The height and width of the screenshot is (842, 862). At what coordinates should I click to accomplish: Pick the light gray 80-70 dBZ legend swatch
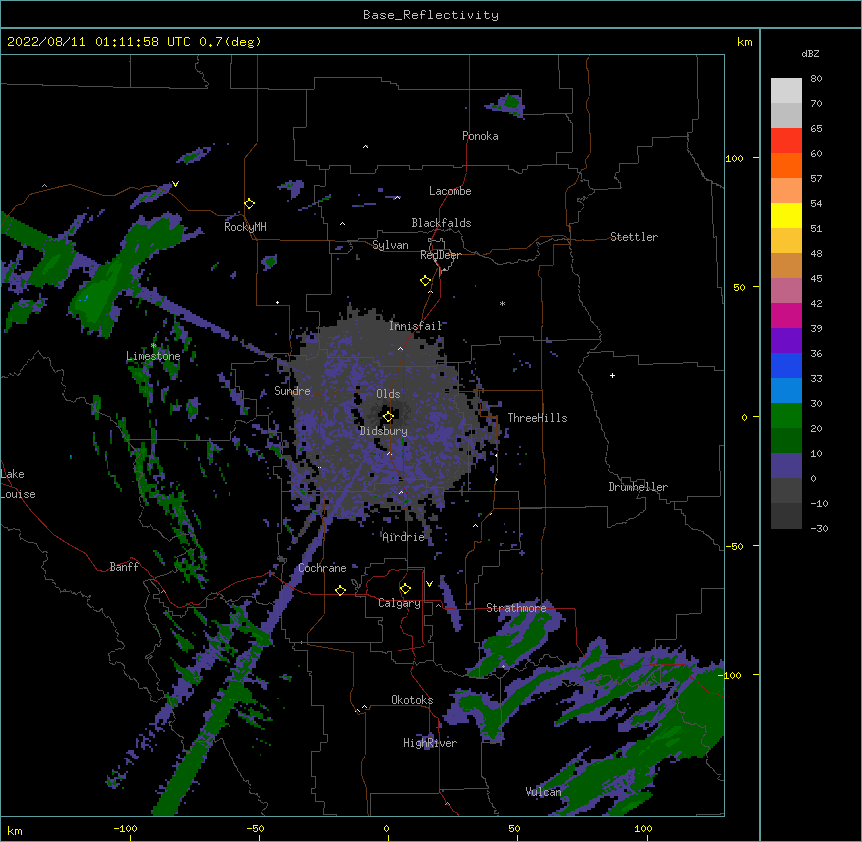tap(786, 90)
